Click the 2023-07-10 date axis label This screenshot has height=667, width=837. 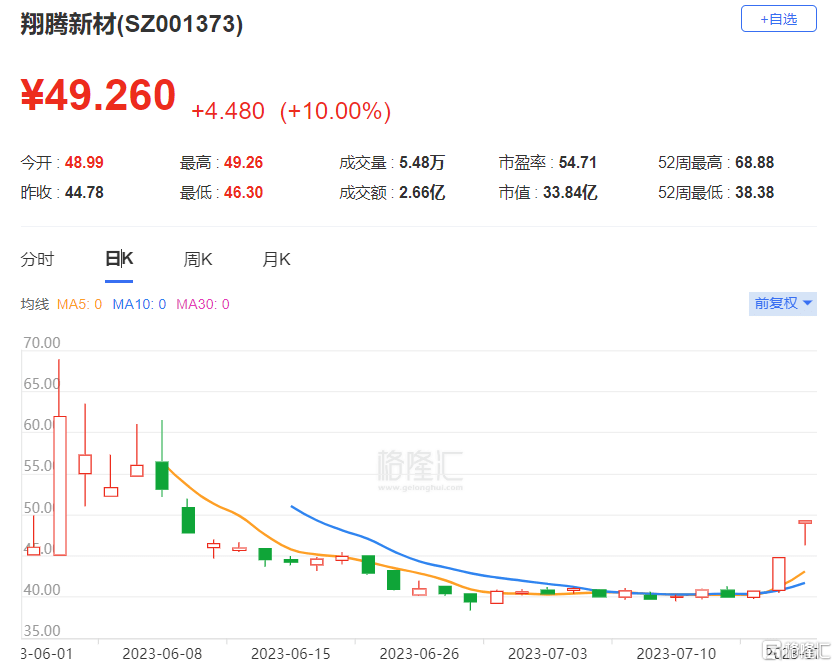tap(676, 653)
